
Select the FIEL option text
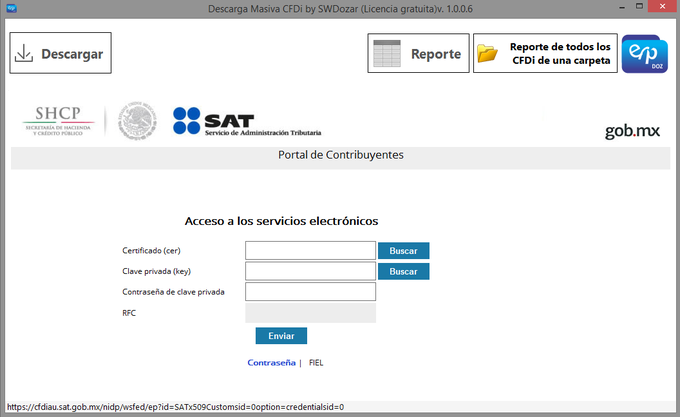[316, 363]
